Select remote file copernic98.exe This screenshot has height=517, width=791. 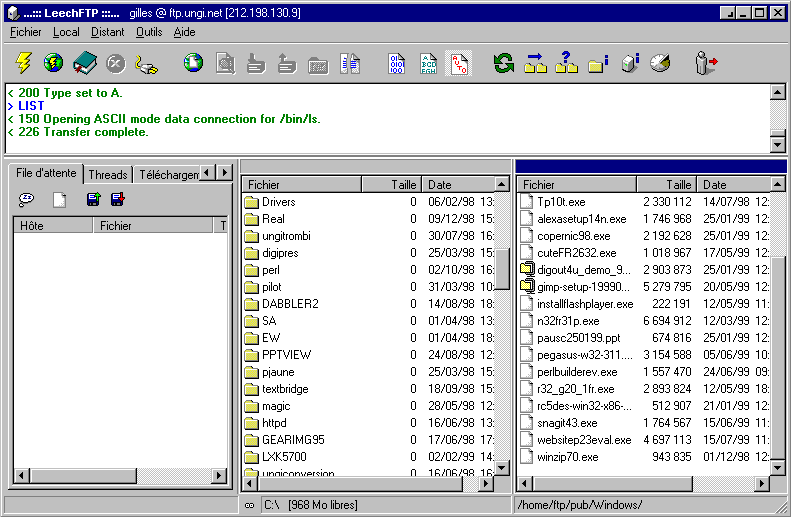[574, 236]
